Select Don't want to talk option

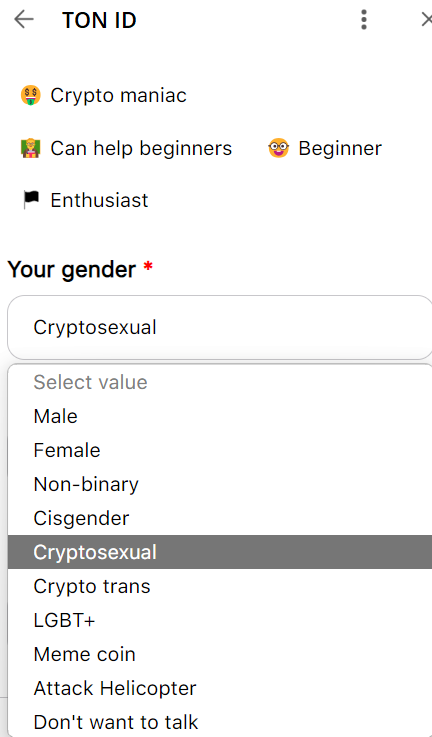point(220,722)
